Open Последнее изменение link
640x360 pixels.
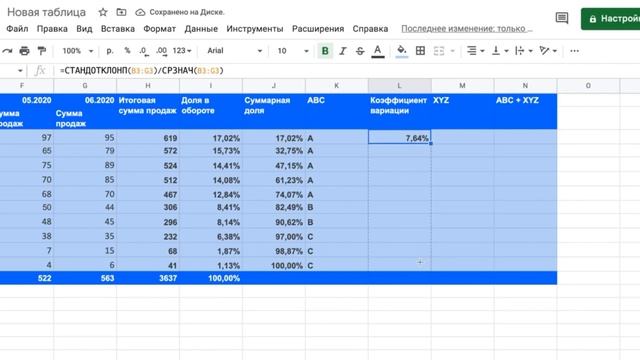pos(467,29)
